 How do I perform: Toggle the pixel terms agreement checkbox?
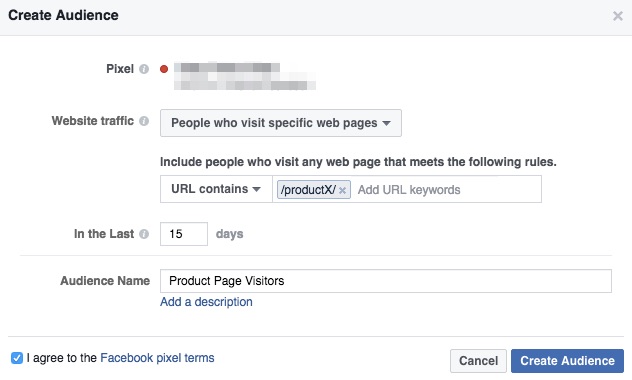pyautogui.click(x=17, y=358)
